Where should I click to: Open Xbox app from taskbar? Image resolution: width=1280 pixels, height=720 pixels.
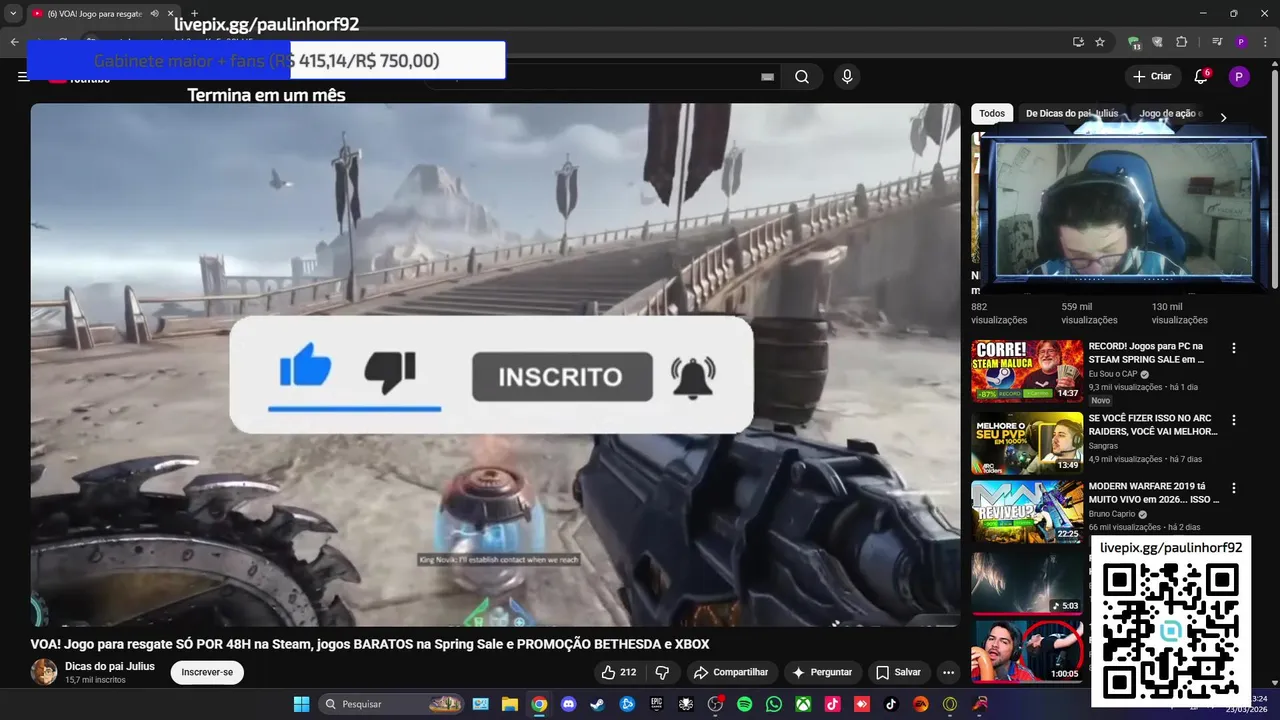(x=803, y=704)
